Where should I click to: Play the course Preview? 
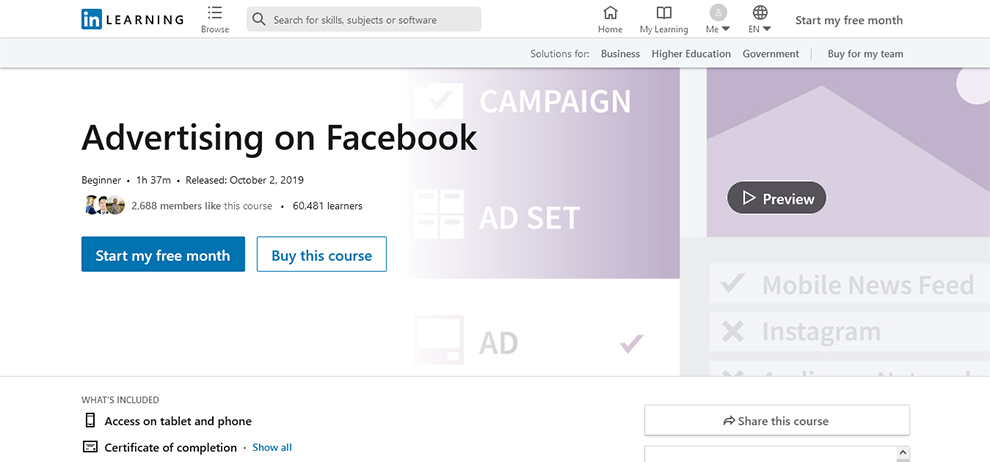click(777, 198)
